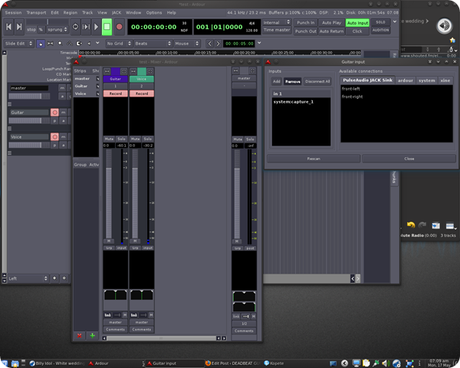Click Add in Guitar input dialog
This screenshot has width=460, height=368.
pos(276,81)
